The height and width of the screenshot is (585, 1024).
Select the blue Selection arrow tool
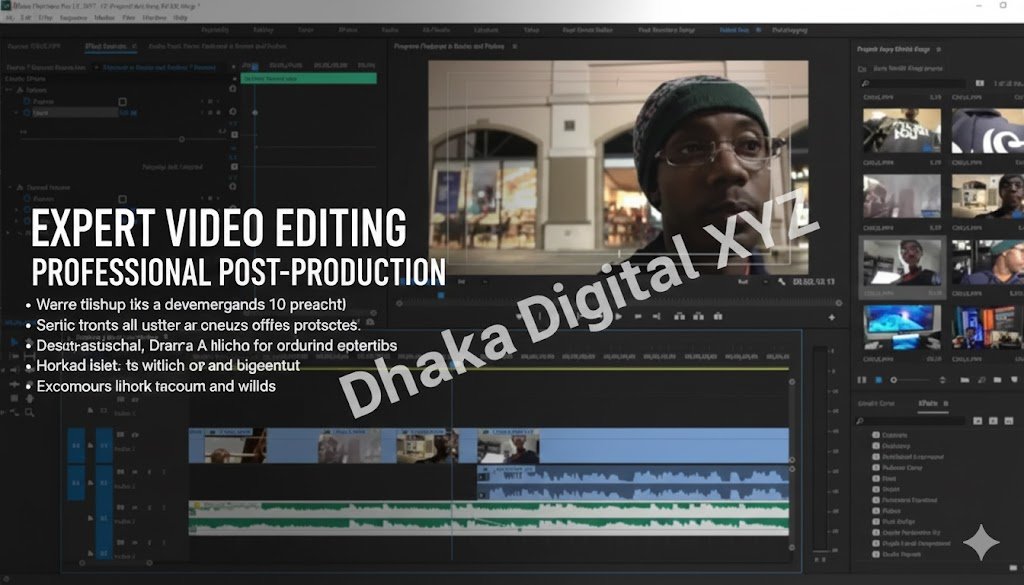point(16,341)
